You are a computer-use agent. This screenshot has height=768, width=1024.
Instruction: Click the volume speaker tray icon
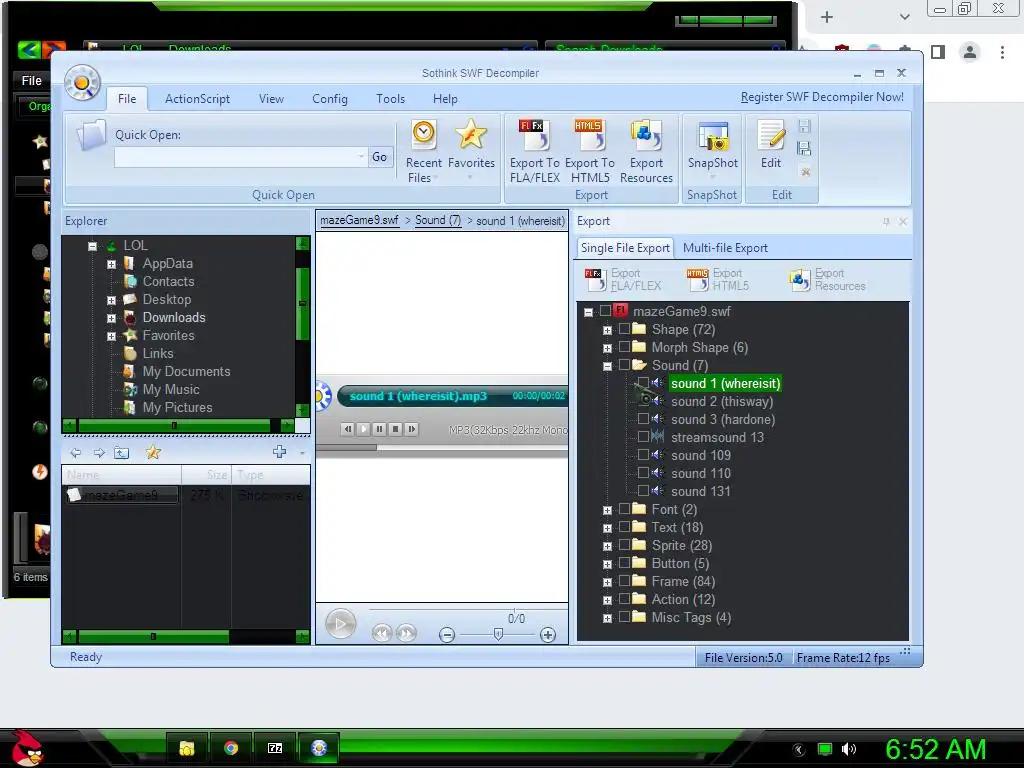(x=848, y=749)
